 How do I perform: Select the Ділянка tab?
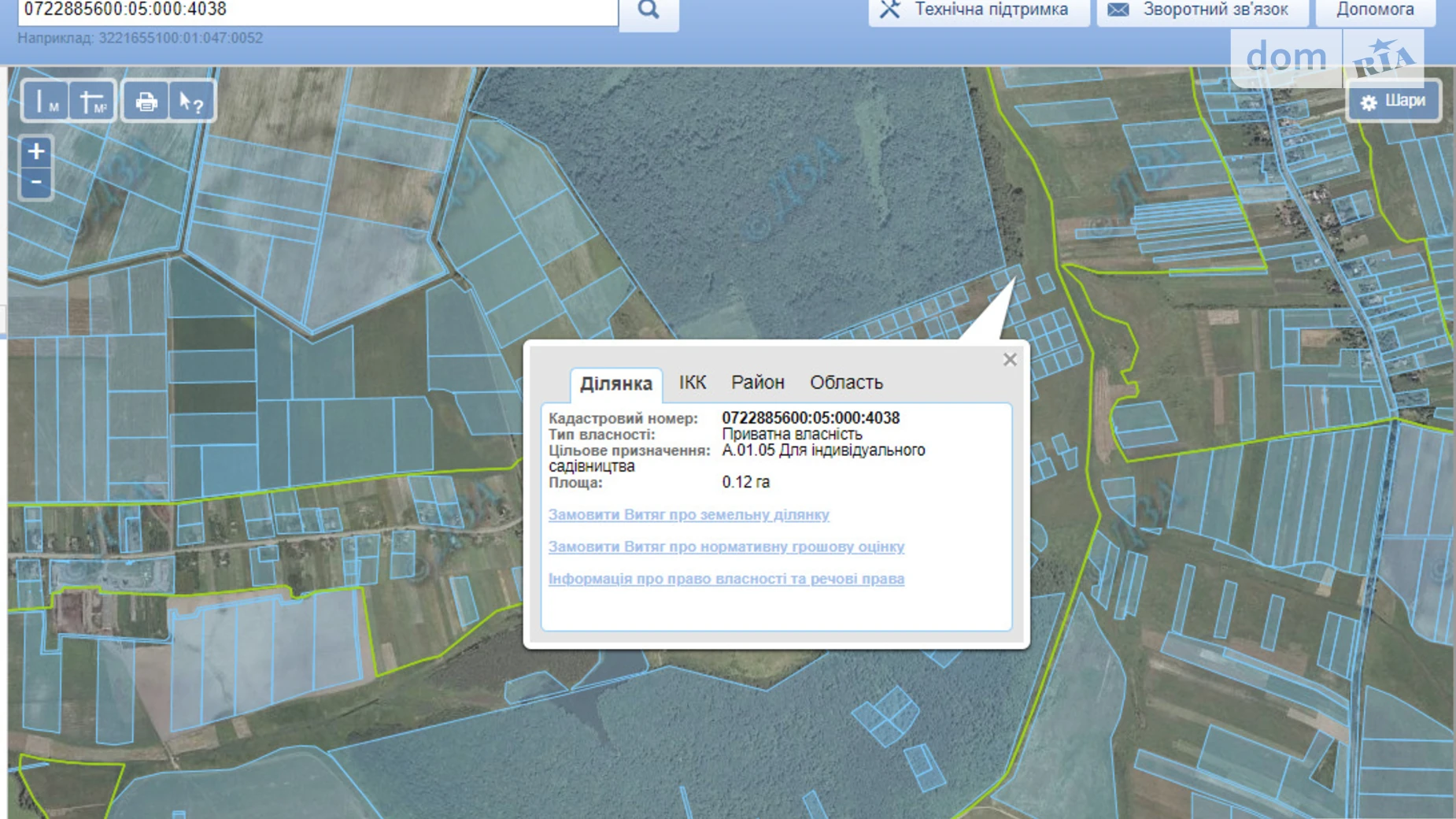coord(615,384)
